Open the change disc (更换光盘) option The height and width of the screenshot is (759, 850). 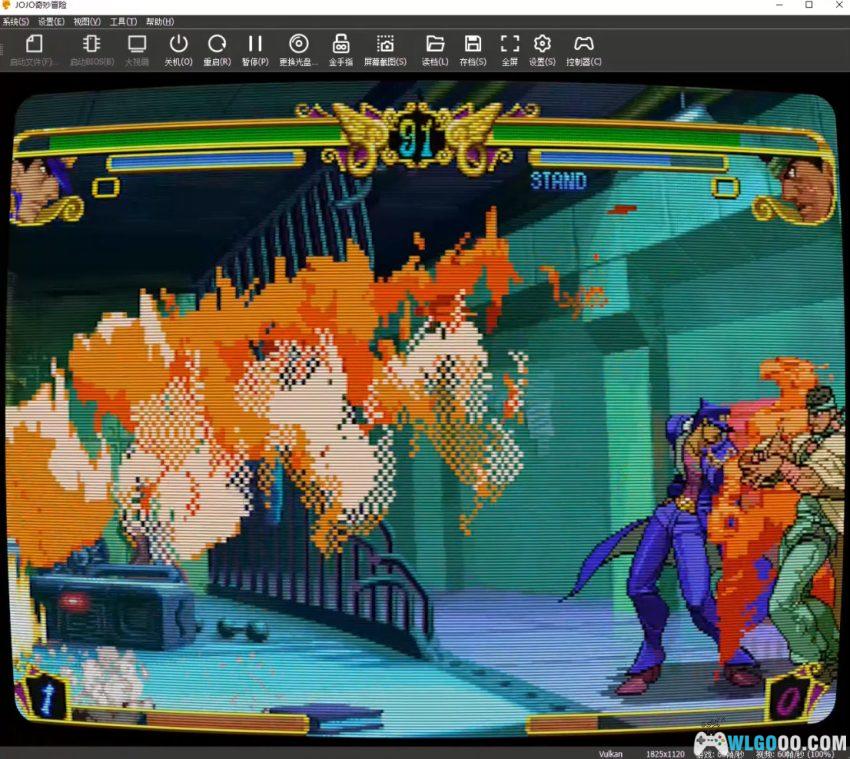(x=298, y=50)
